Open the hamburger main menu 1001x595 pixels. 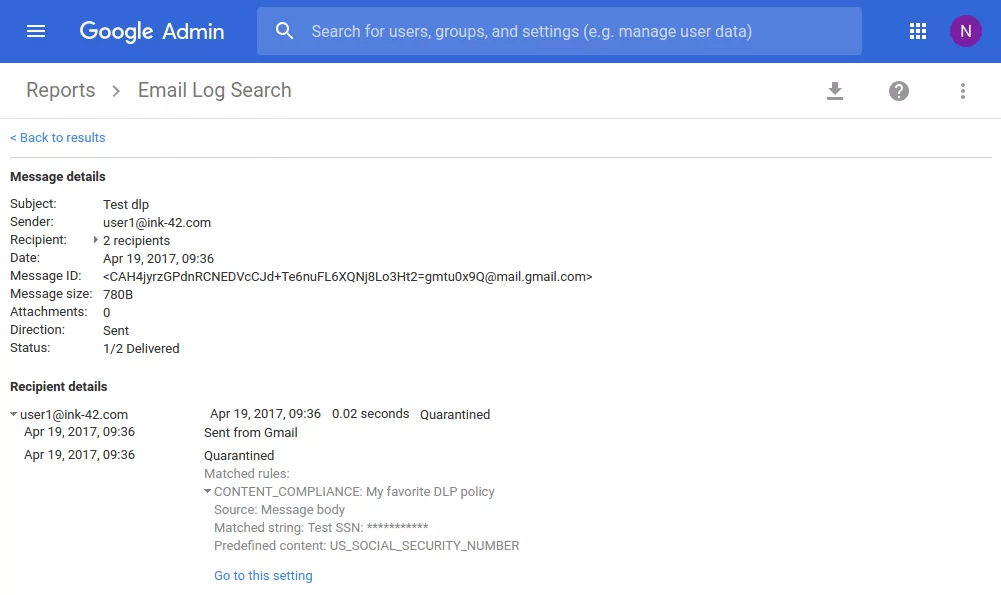(x=36, y=31)
